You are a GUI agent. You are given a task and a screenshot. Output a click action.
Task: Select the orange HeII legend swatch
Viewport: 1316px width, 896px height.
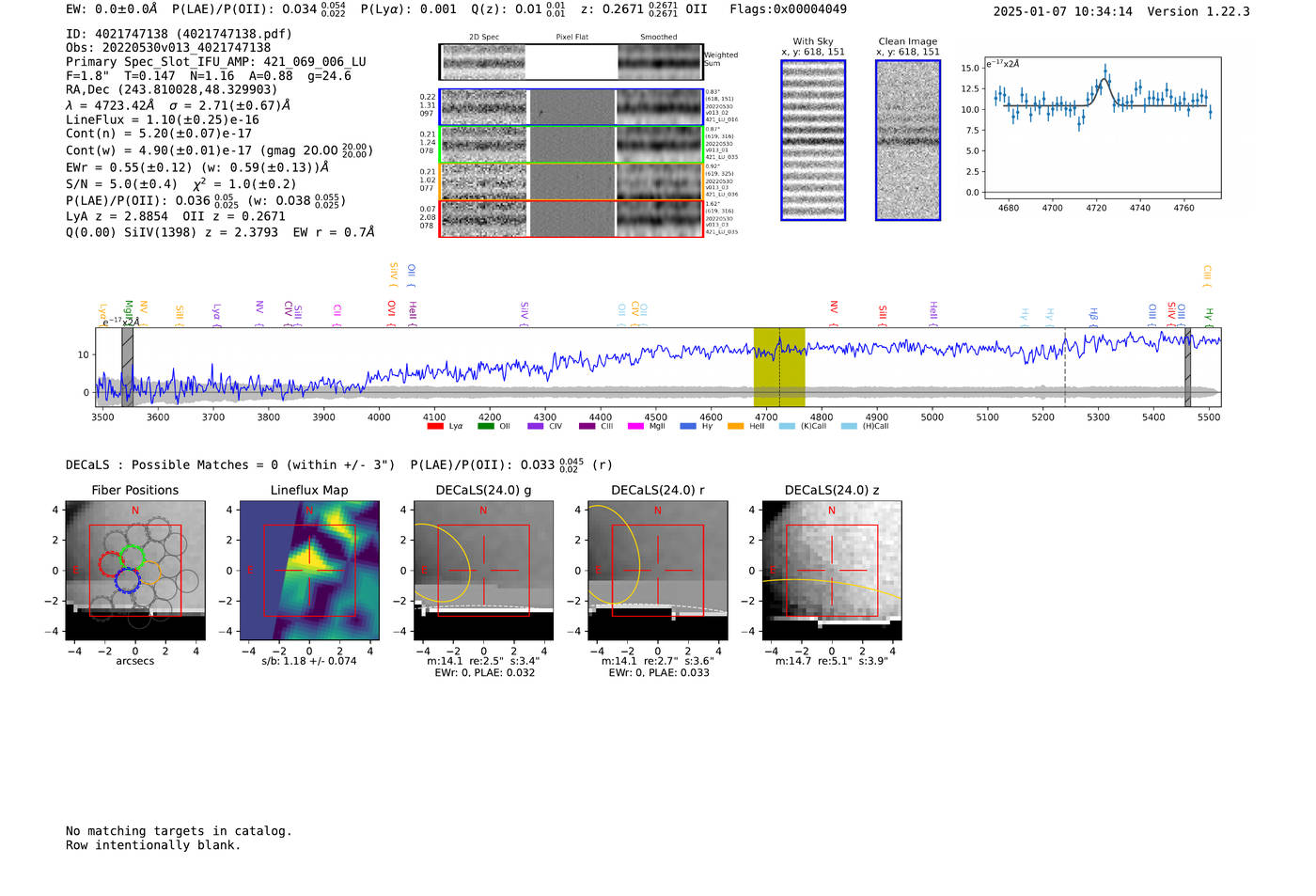pos(735,426)
